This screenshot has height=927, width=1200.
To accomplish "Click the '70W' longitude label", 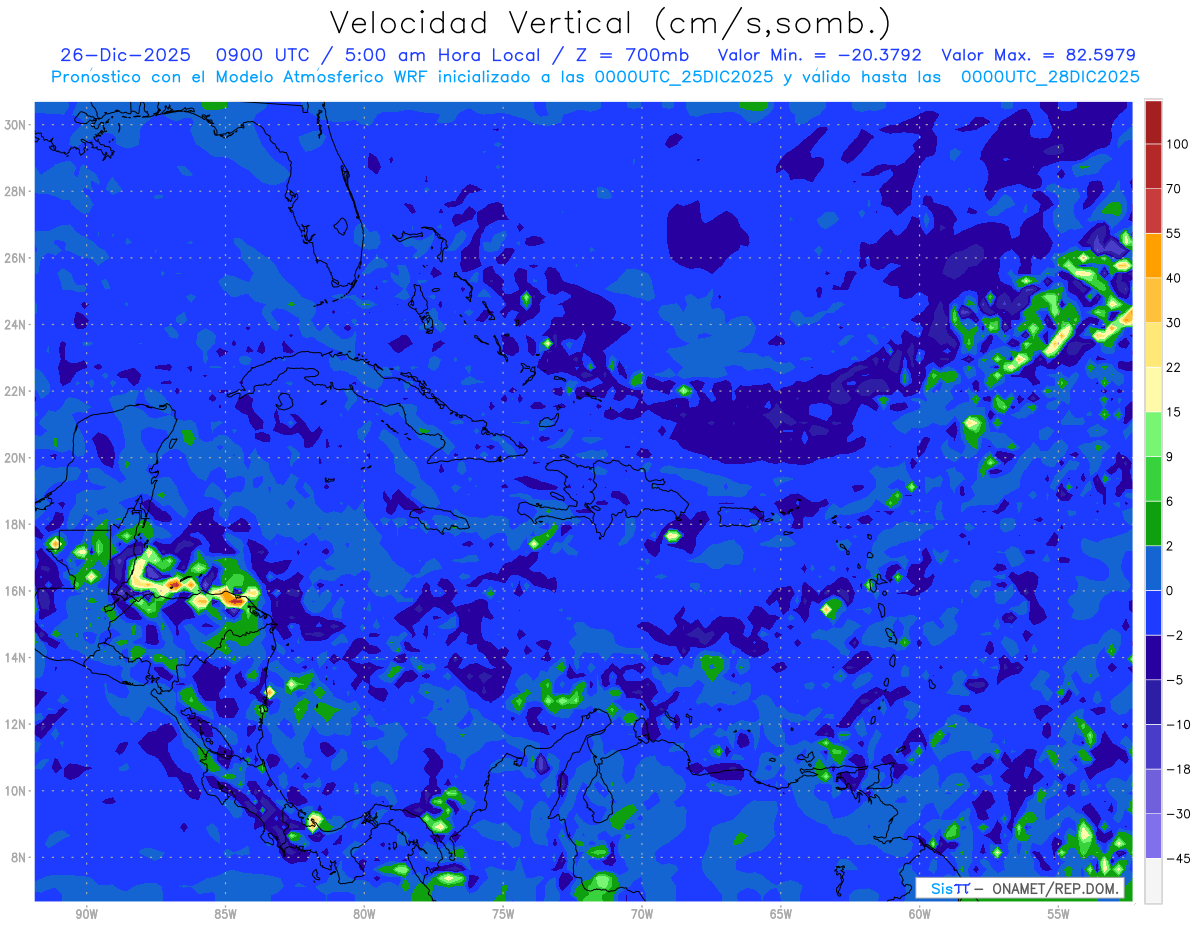I will (642, 914).
